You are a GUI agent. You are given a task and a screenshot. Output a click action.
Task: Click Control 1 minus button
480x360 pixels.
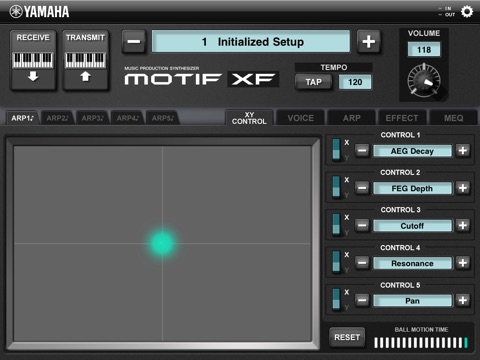click(362, 151)
